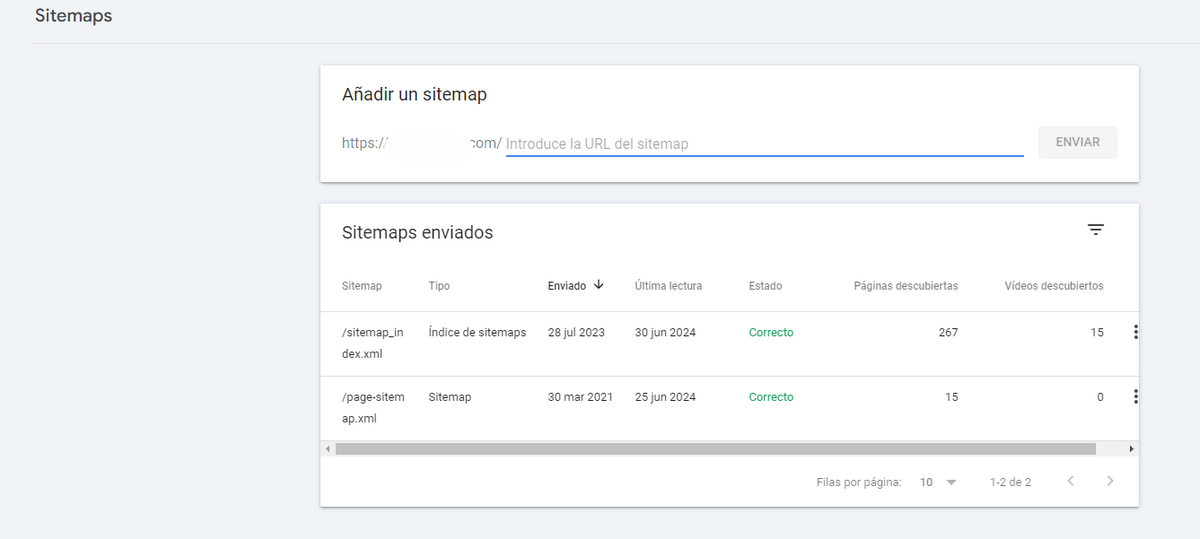Screen dimensions: 1200x539
Task: Open the filter icon in Sitemaps enviados
Action: point(1096,230)
